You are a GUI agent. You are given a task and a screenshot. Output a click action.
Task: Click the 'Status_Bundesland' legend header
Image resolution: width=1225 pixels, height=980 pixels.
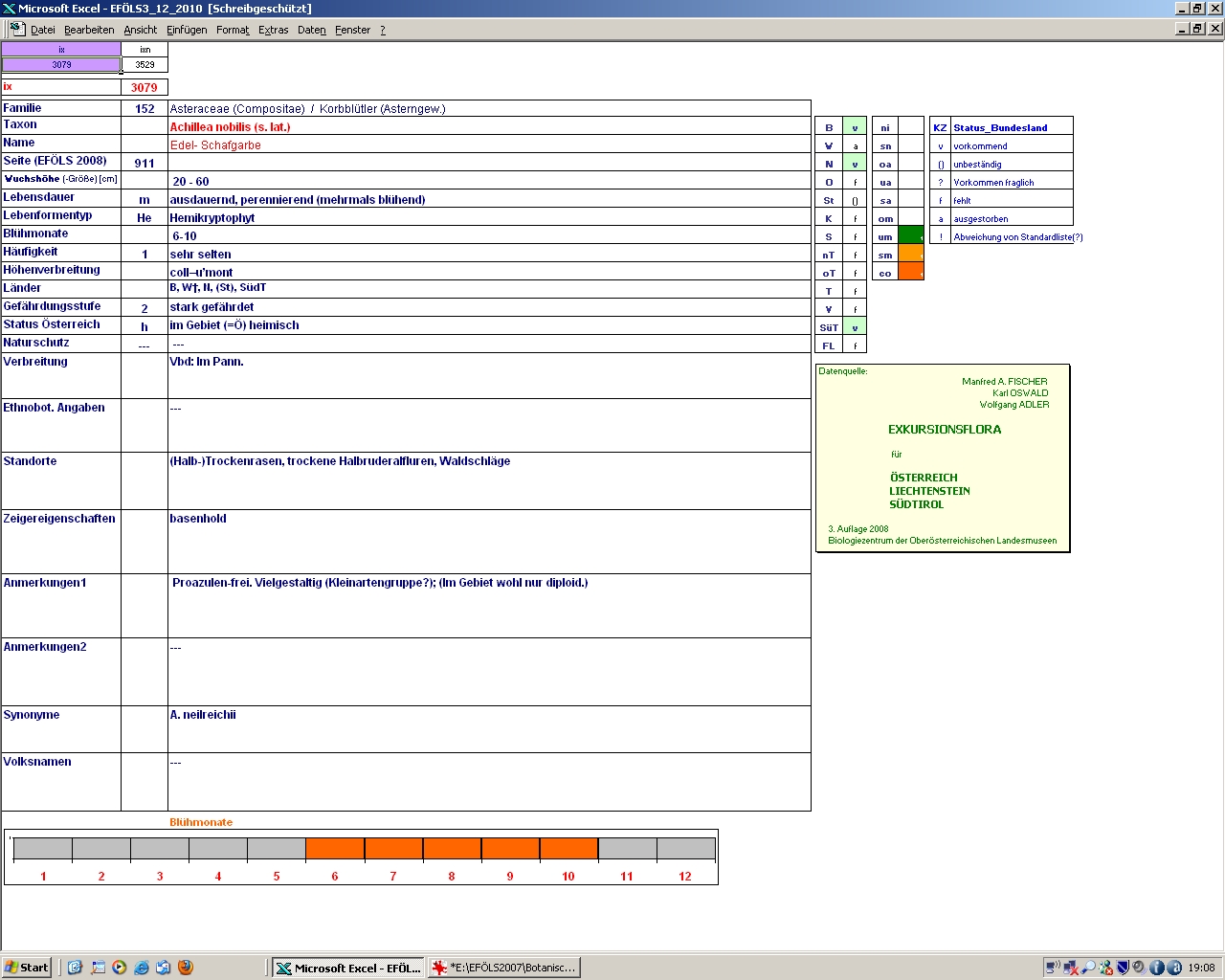pyautogui.click(x=1000, y=127)
